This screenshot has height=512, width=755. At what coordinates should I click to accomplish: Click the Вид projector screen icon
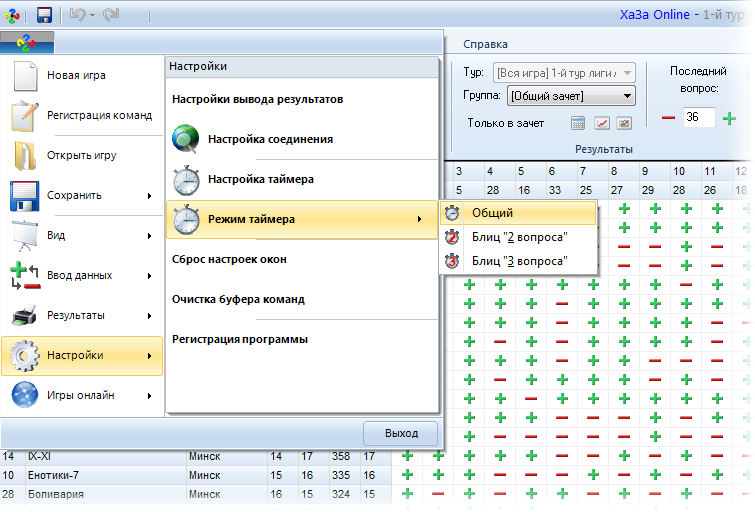(x=24, y=236)
